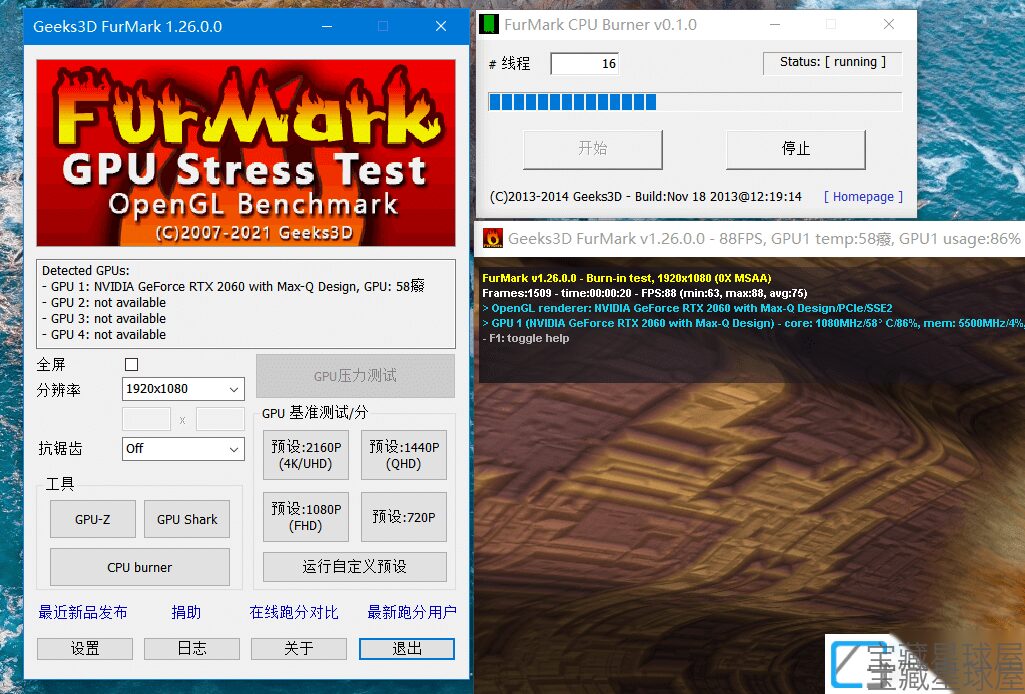
Task: Click the F1: toggle help text in render window
Action: (x=526, y=339)
